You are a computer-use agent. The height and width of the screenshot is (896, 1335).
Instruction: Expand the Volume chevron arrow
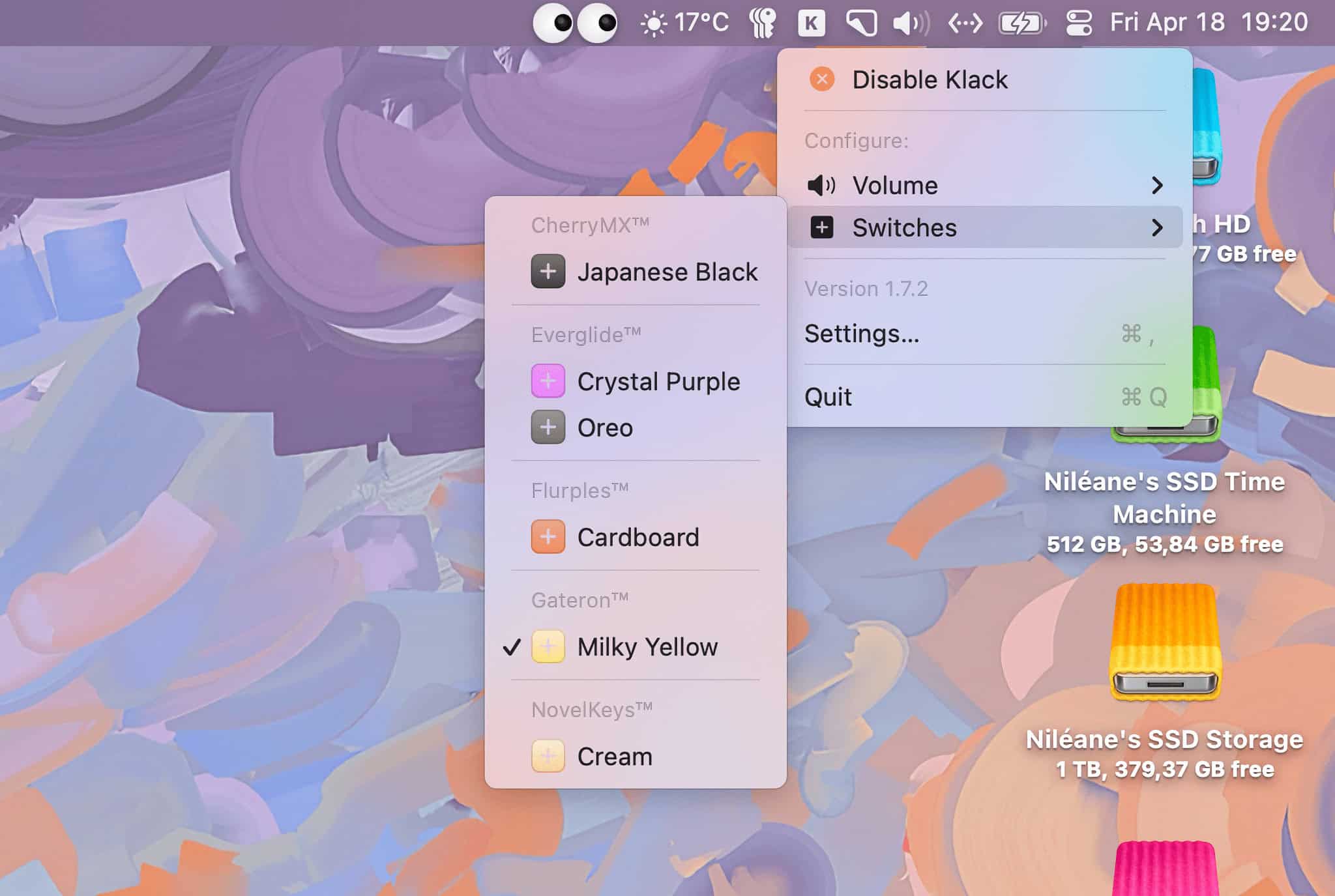tap(1157, 186)
